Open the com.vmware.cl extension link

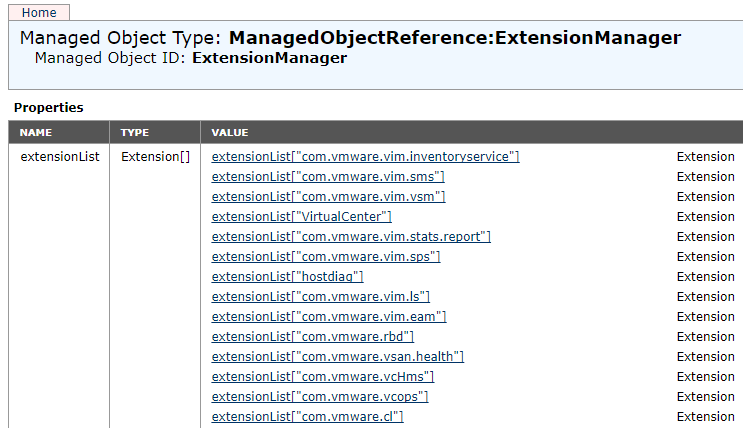tap(308, 417)
